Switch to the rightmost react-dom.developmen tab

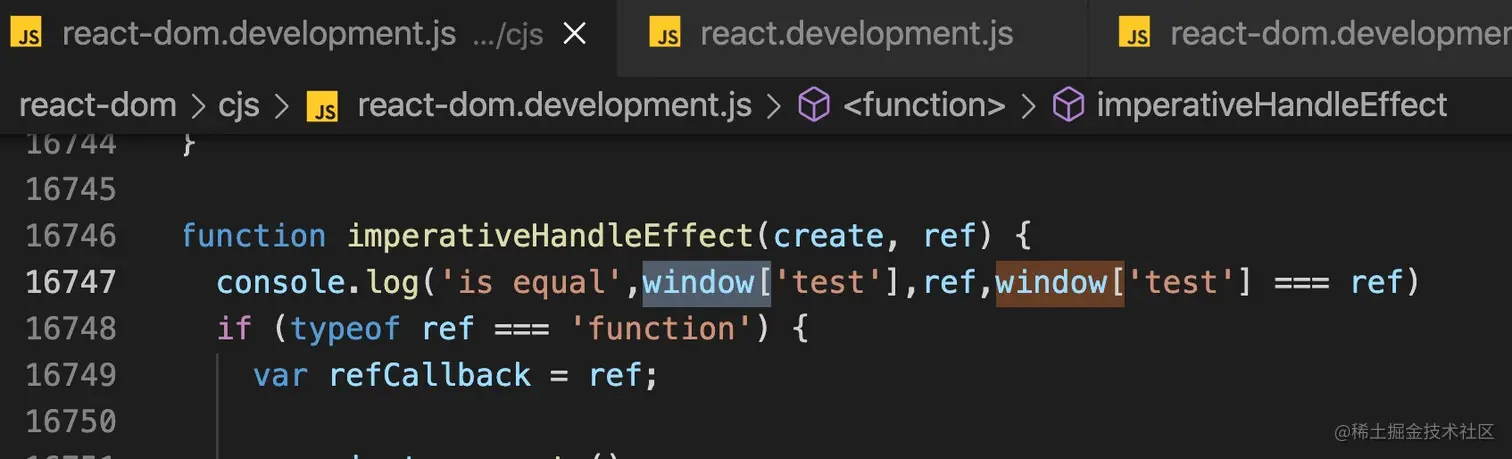(1300, 35)
